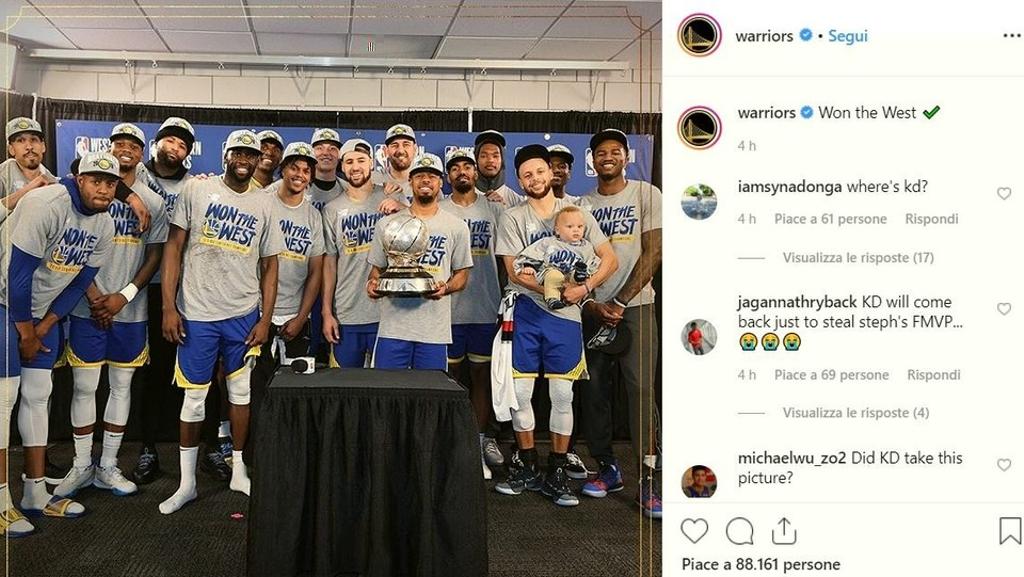Like michaelwu_zo2's comment with heart
1024x577 pixels.
[1004, 465]
